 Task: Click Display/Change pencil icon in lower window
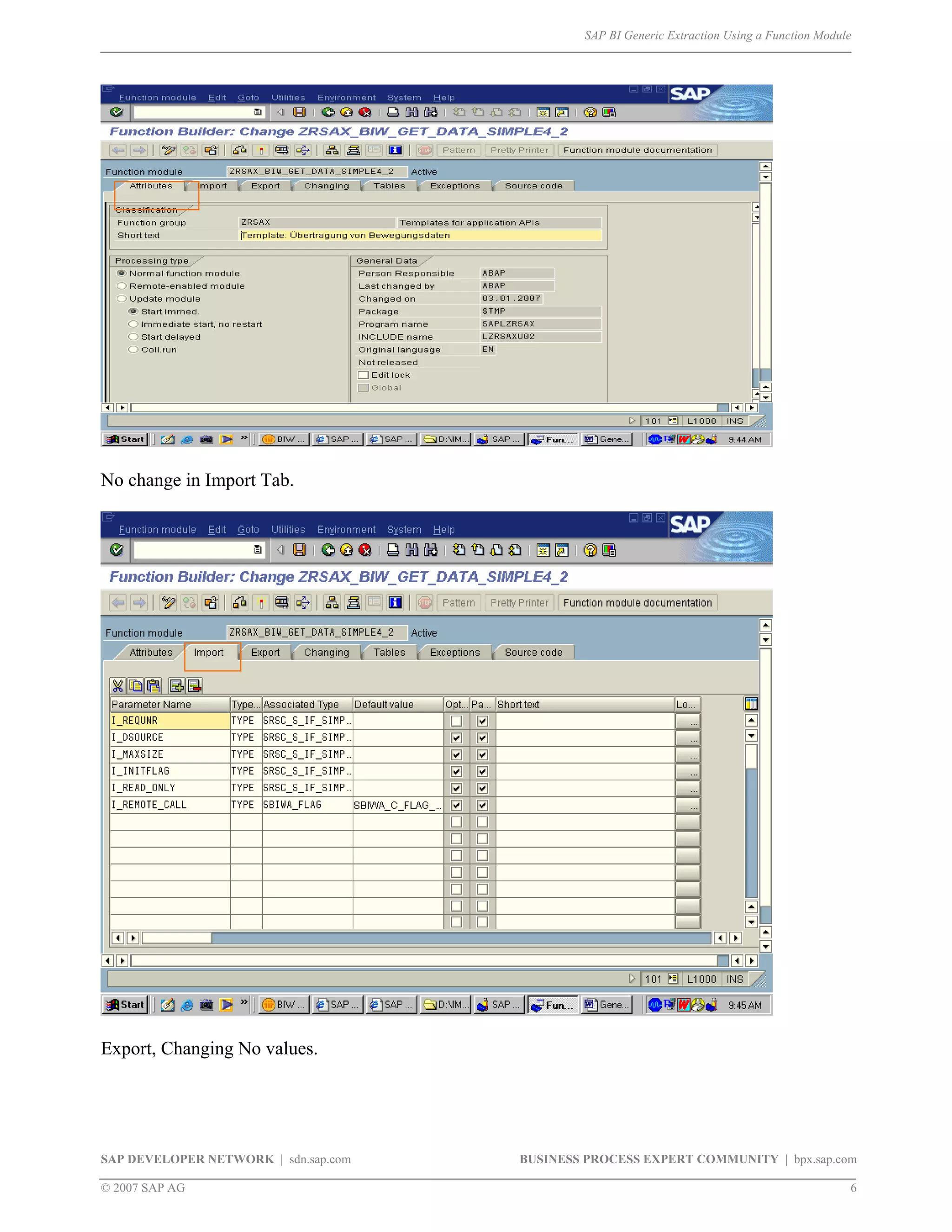(168, 603)
